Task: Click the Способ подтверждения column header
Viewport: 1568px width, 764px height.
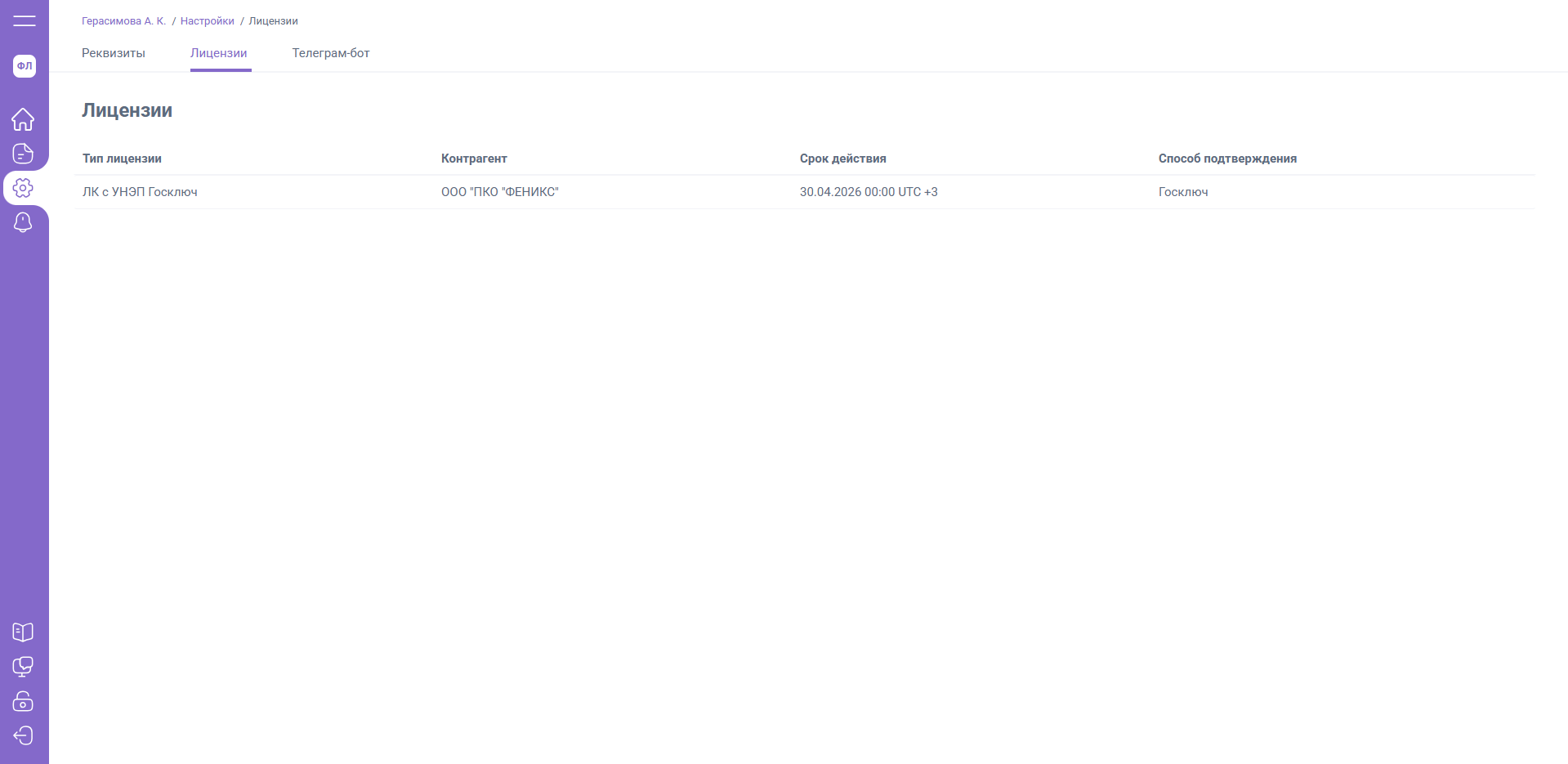Action: coord(1227,159)
